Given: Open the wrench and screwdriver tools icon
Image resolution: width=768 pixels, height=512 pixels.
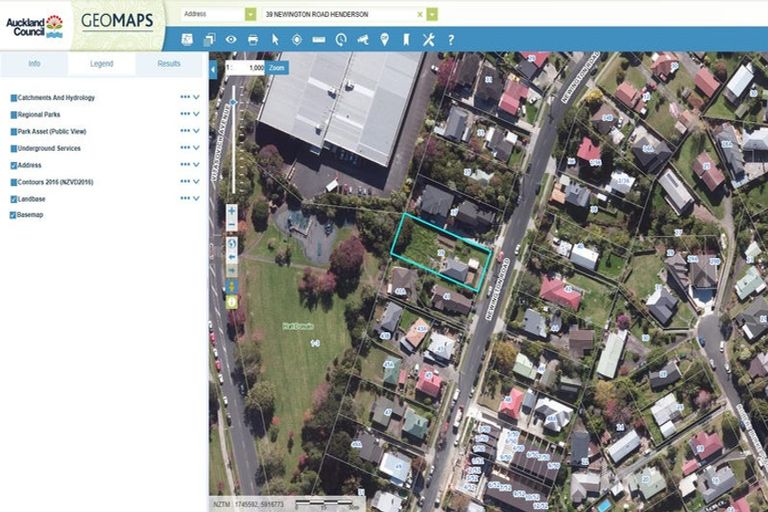Looking at the screenshot, I should coord(429,39).
